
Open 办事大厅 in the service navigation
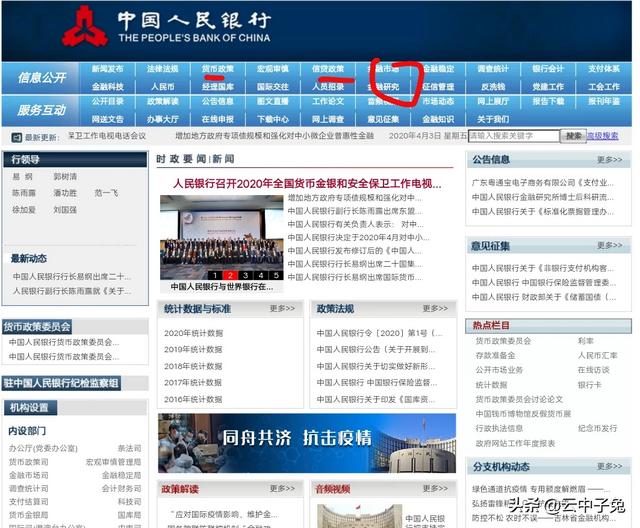coord(162,119)
